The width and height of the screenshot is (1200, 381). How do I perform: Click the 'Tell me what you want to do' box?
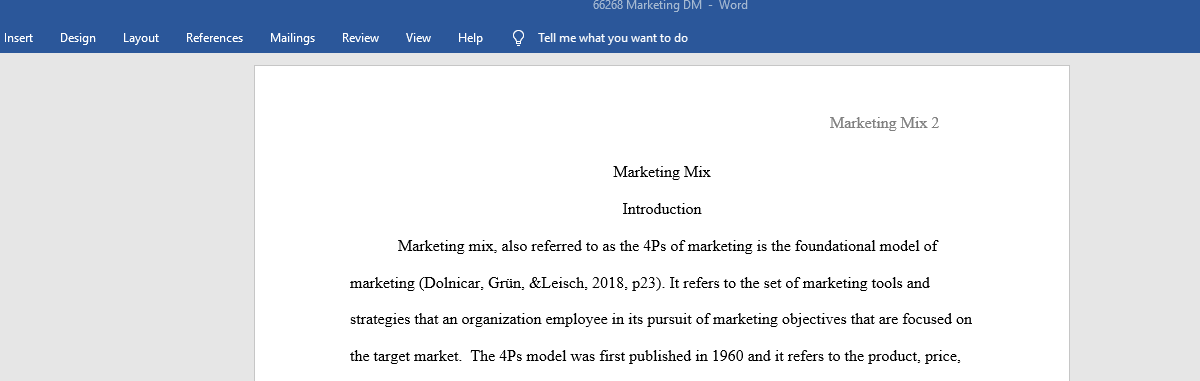[x=613, y=38]
